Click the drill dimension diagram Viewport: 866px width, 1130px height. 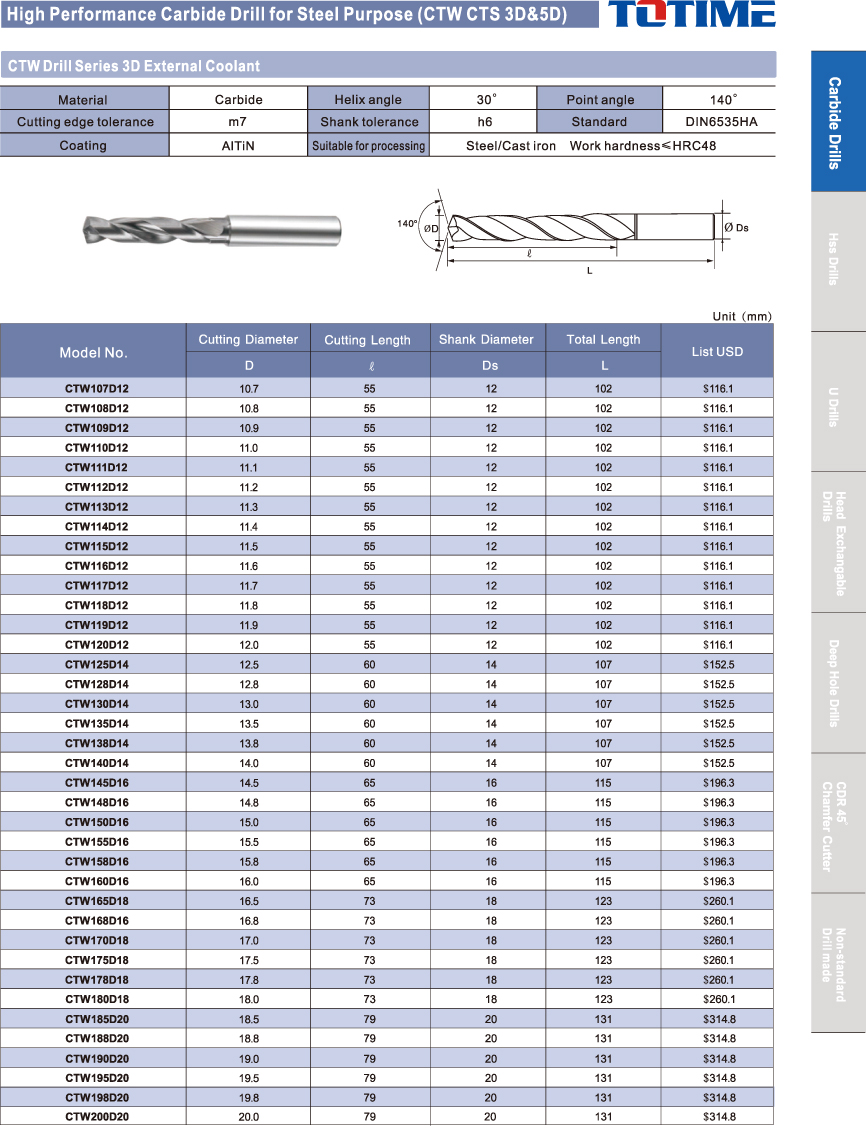pos(575,230)
